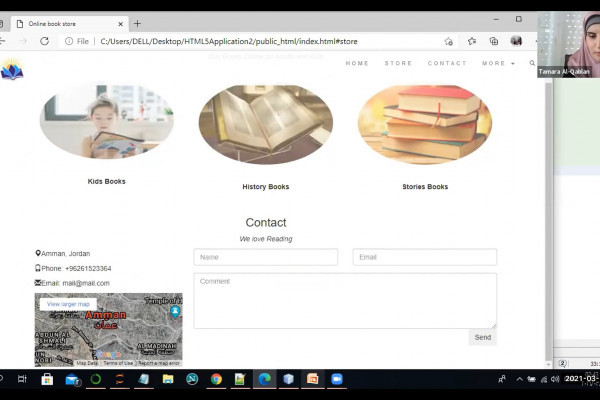Viewport: 600px width, 400px height.
Task: Focus the Name input field
Action: [265, 257]
